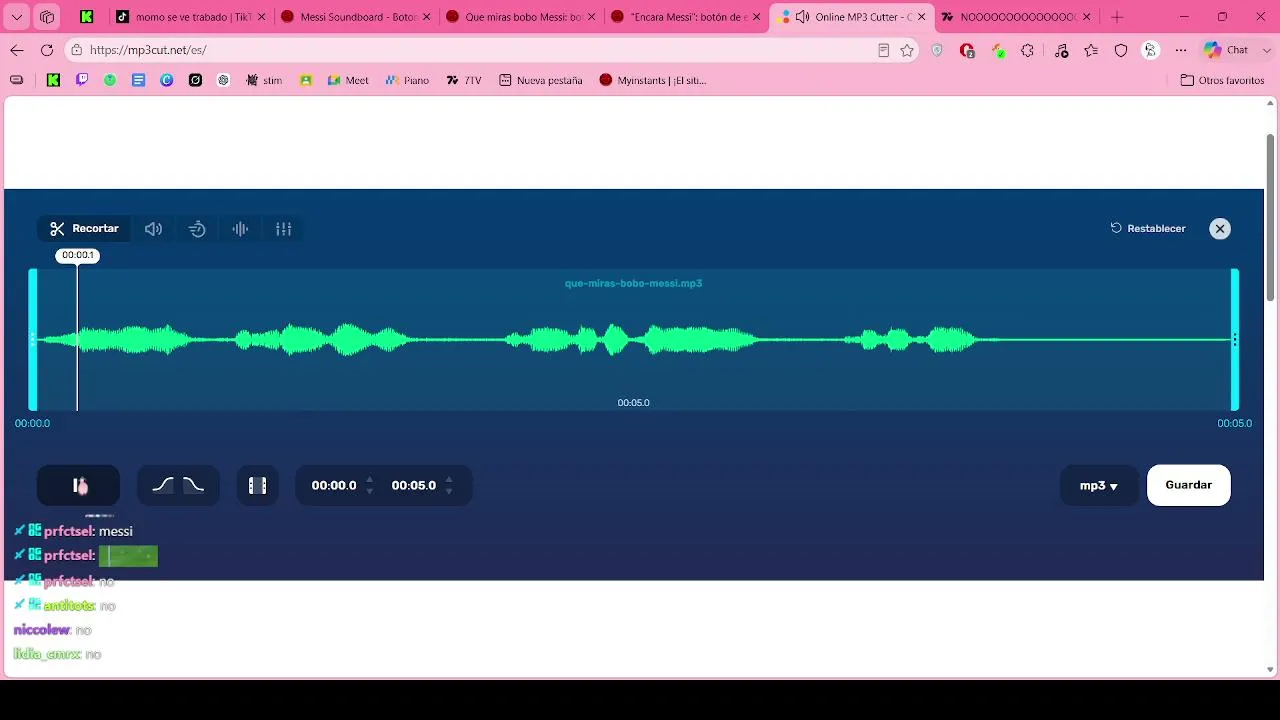The image size is (1280, 720).
Task: Pause the audio playback
Action: [79, 486]
